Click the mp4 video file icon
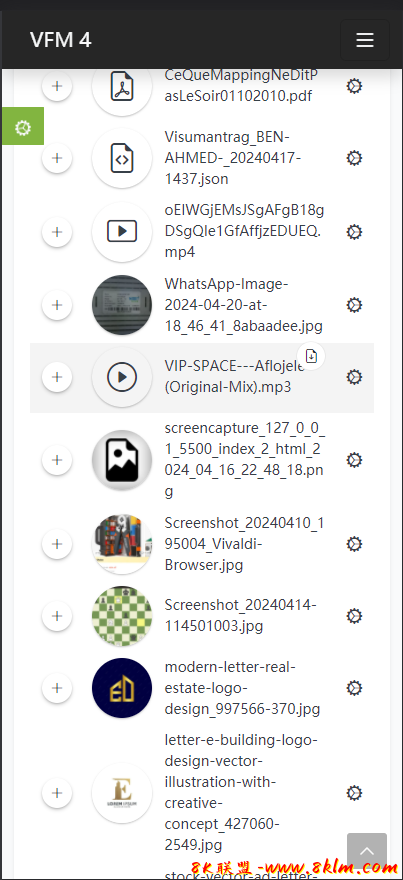The width and height of the screenshot is (403, 880). 122,231
